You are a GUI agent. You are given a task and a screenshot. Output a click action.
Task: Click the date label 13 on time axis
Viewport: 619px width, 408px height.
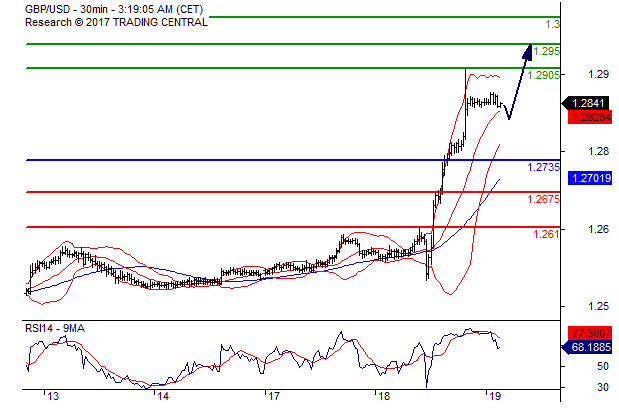53,397
